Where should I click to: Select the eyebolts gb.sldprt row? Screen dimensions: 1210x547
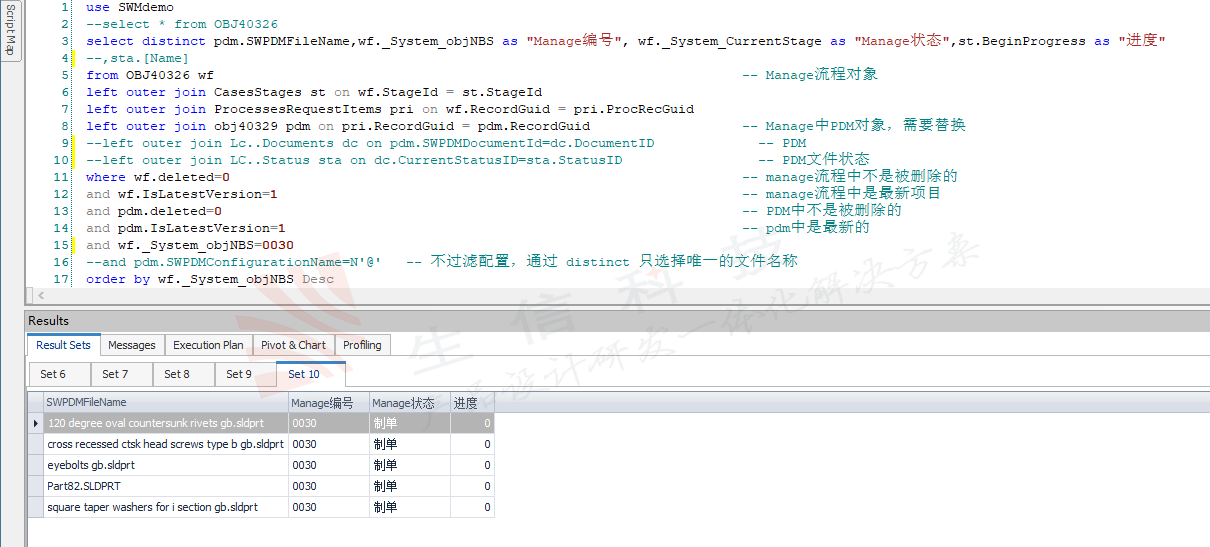pyautogui.click(x=166, y=465)
